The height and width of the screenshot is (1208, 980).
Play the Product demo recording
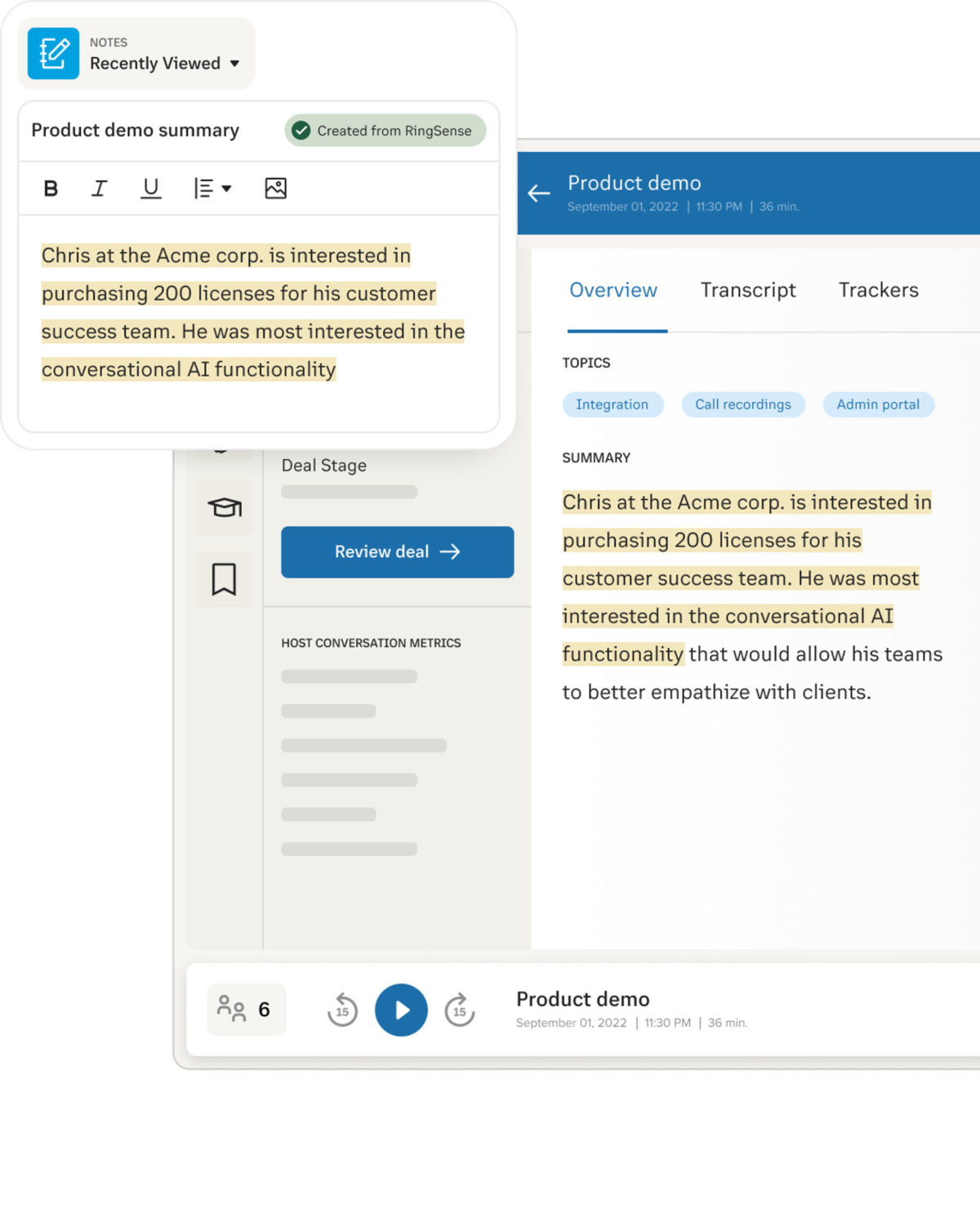[x=401, y=1010]
